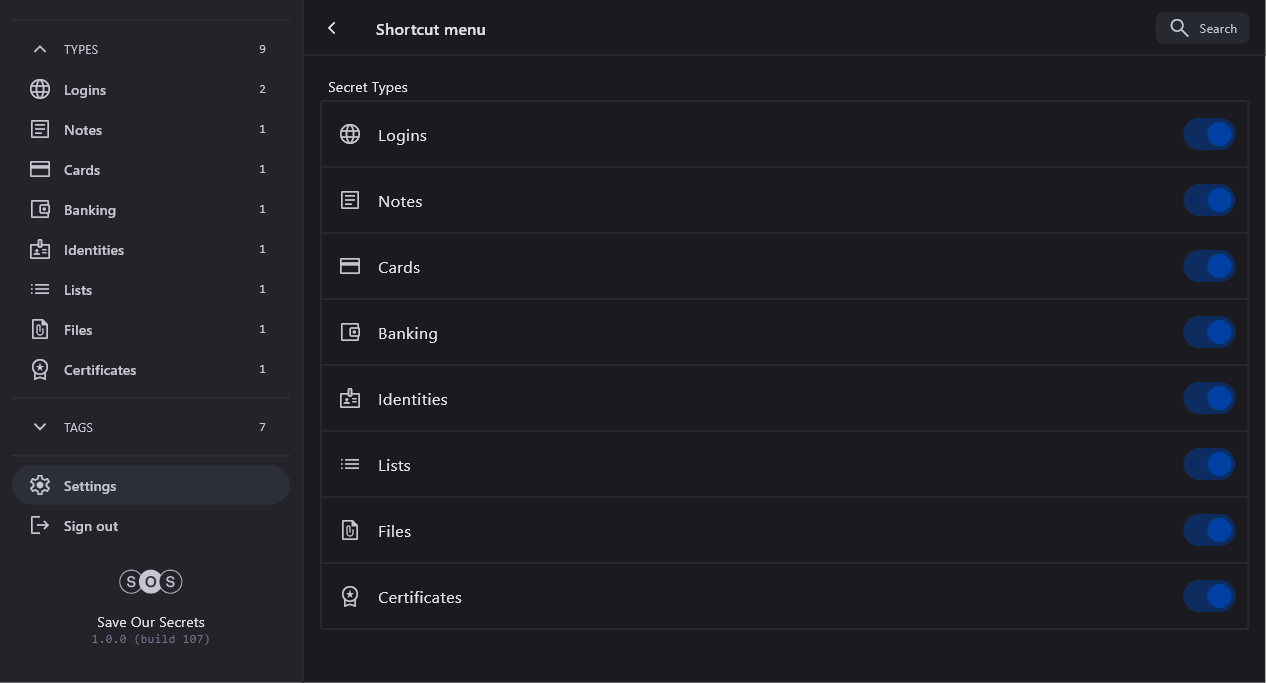Screen dimensions: 1266x683
Task: Open Cards from the sidebar list
Action: click(x=82, y=170)
